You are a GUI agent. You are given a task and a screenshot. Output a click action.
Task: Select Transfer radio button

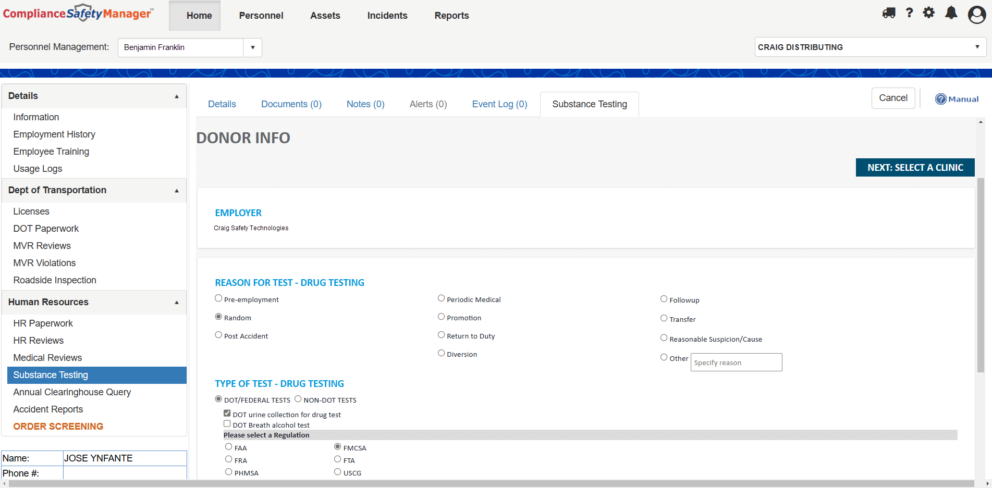pyautogui.click(x=664, y=318)
